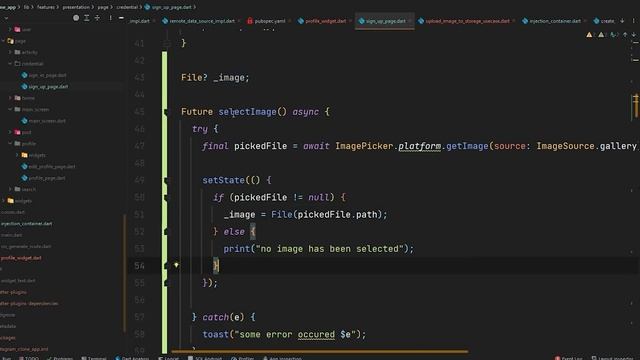Click the credential breadcrumb

127,7
